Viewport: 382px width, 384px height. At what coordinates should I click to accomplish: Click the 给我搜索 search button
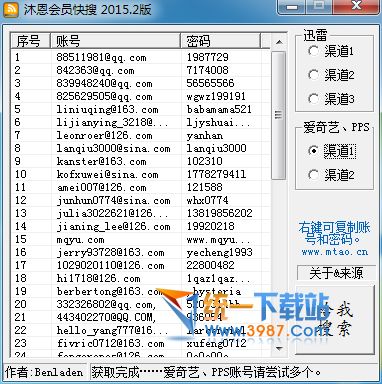point(335,319)
